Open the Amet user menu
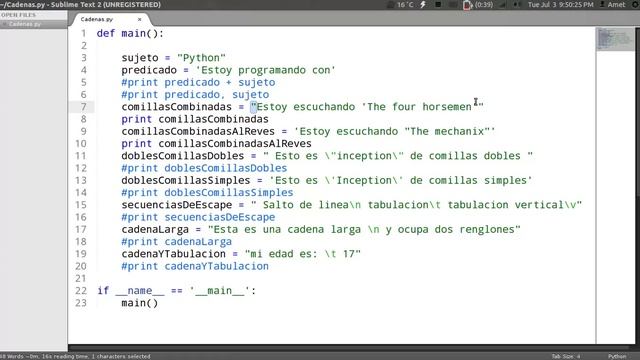This screenshot has width=640, height=360. [x=612, y=5]
